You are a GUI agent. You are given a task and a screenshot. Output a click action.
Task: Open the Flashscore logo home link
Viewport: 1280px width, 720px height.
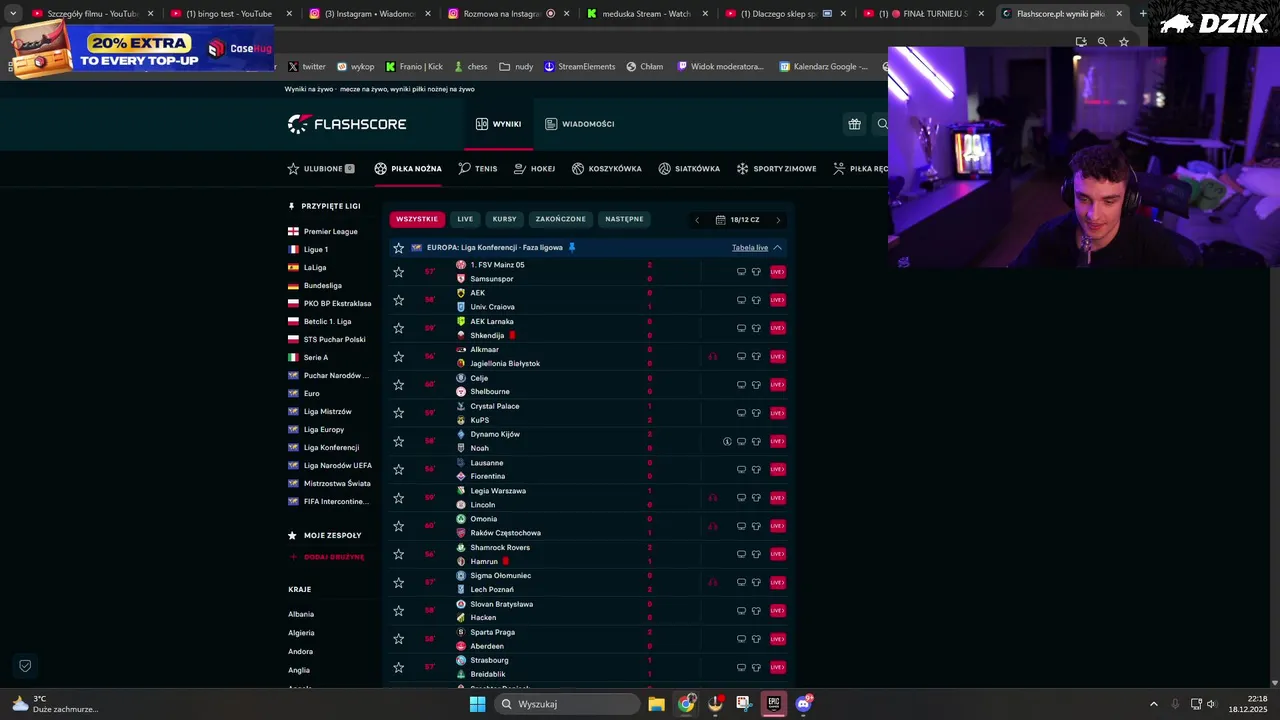(x=347, y=124)
